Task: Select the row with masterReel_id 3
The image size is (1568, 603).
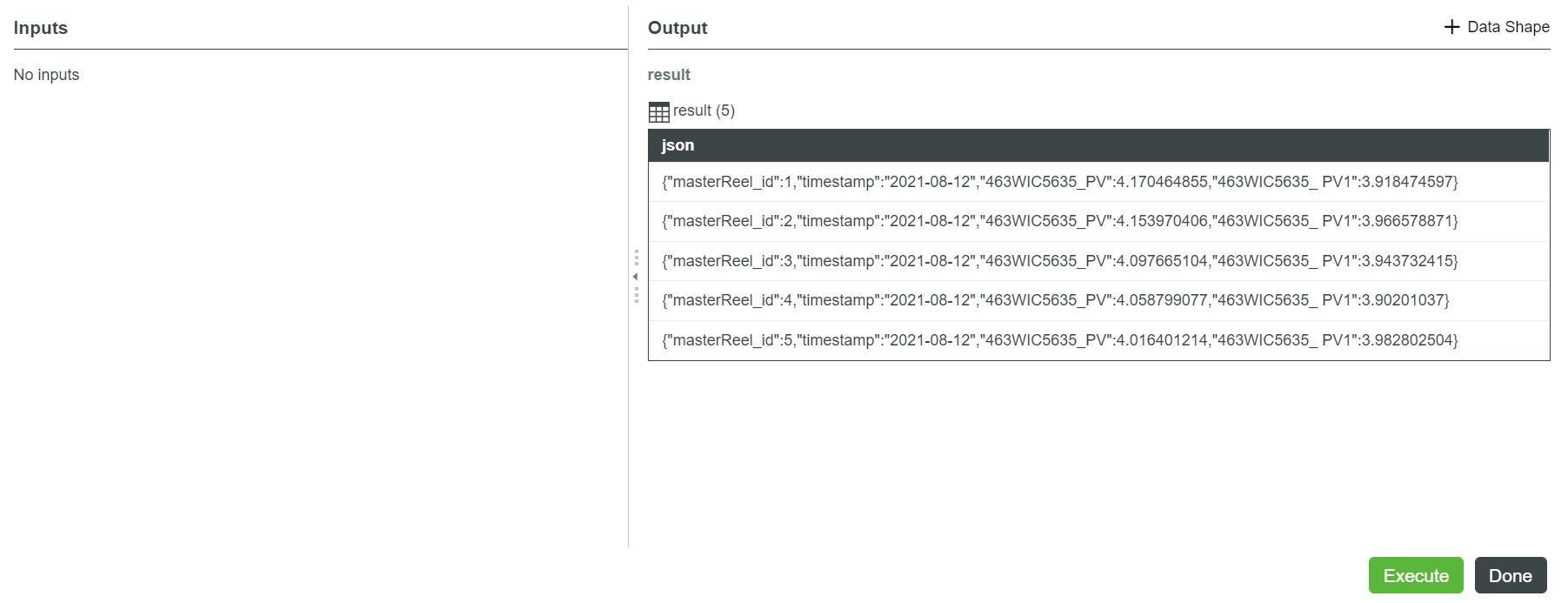Action: (1059, 261)
